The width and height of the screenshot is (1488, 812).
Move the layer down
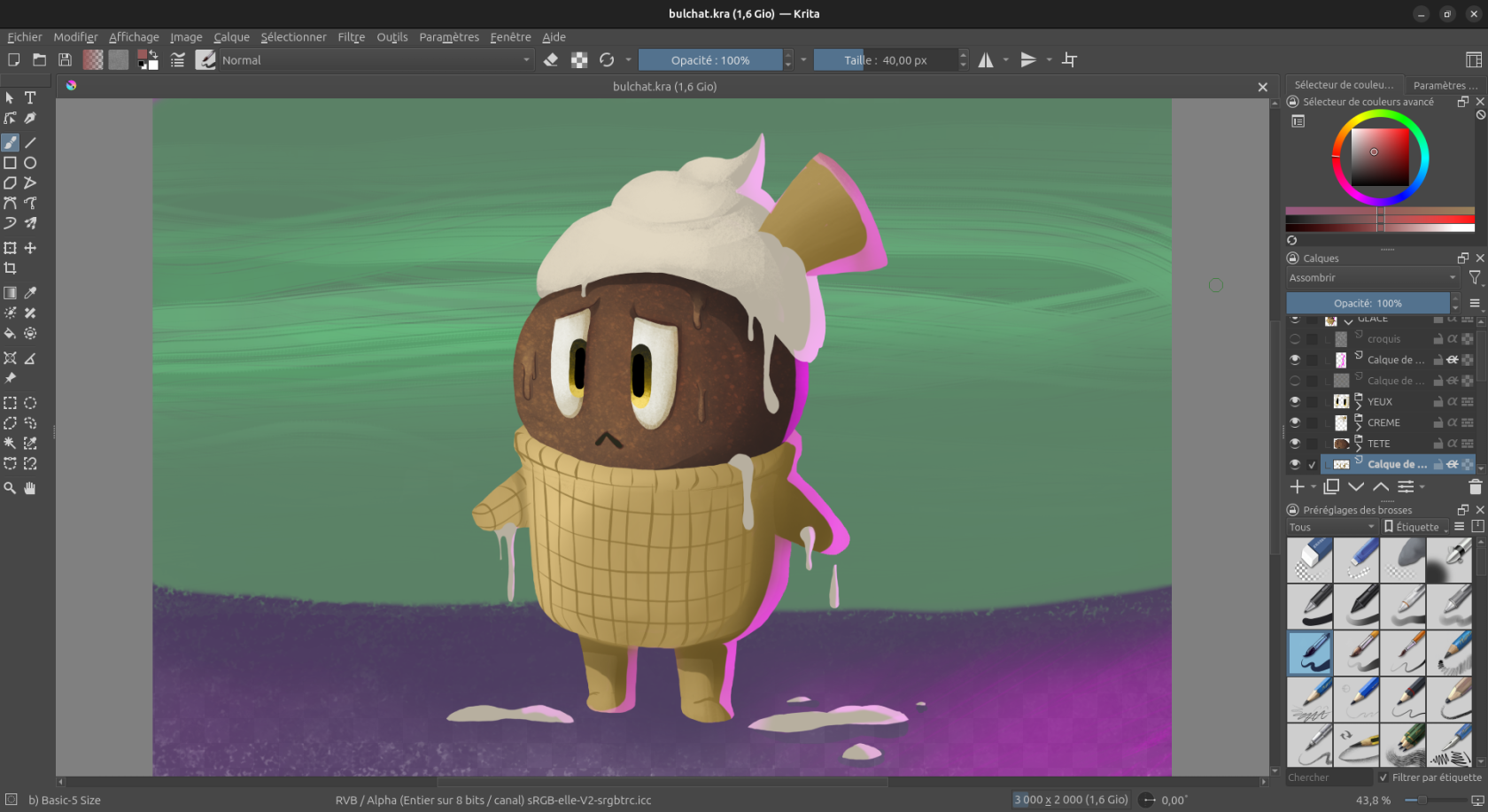(x=1356, y=487)
